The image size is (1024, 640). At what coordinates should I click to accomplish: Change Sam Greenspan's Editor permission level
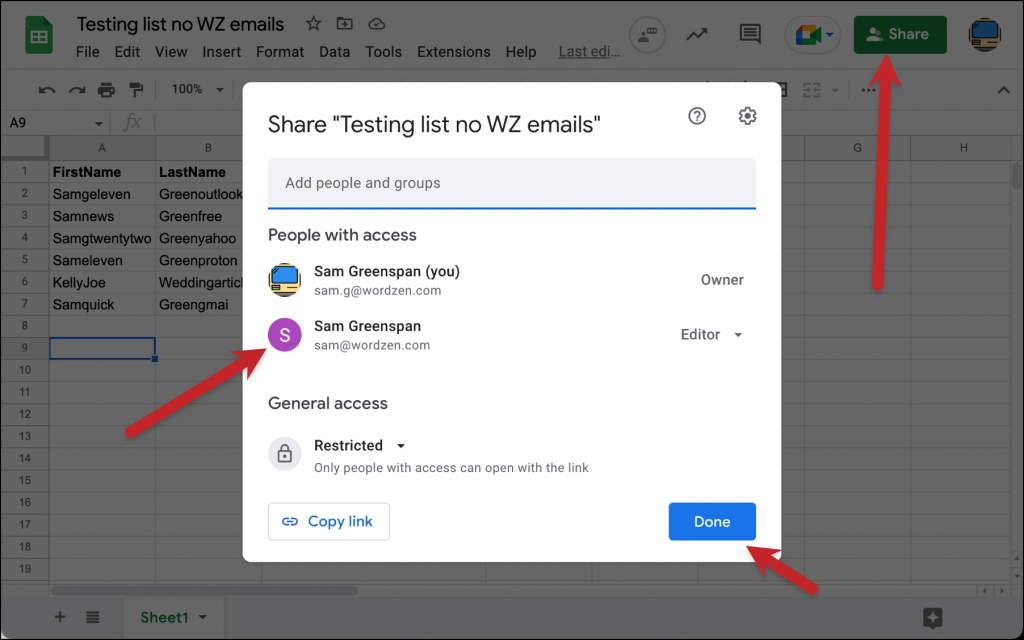(x=711, y=334)
